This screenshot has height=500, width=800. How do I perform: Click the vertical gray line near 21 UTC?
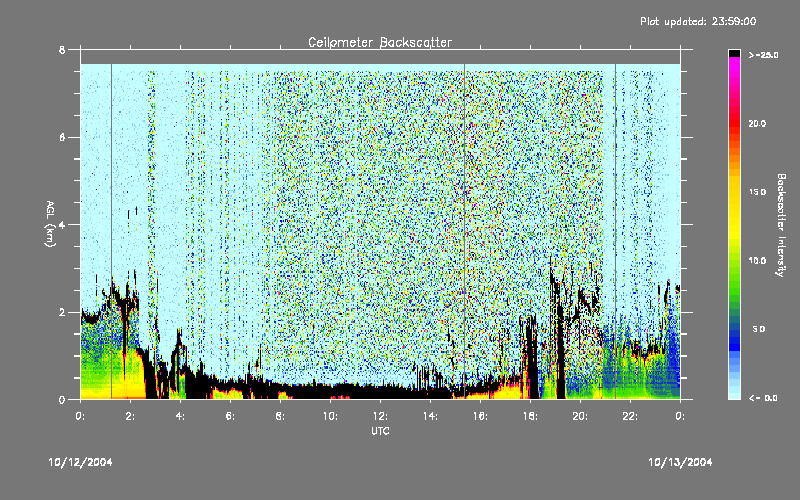615,231
